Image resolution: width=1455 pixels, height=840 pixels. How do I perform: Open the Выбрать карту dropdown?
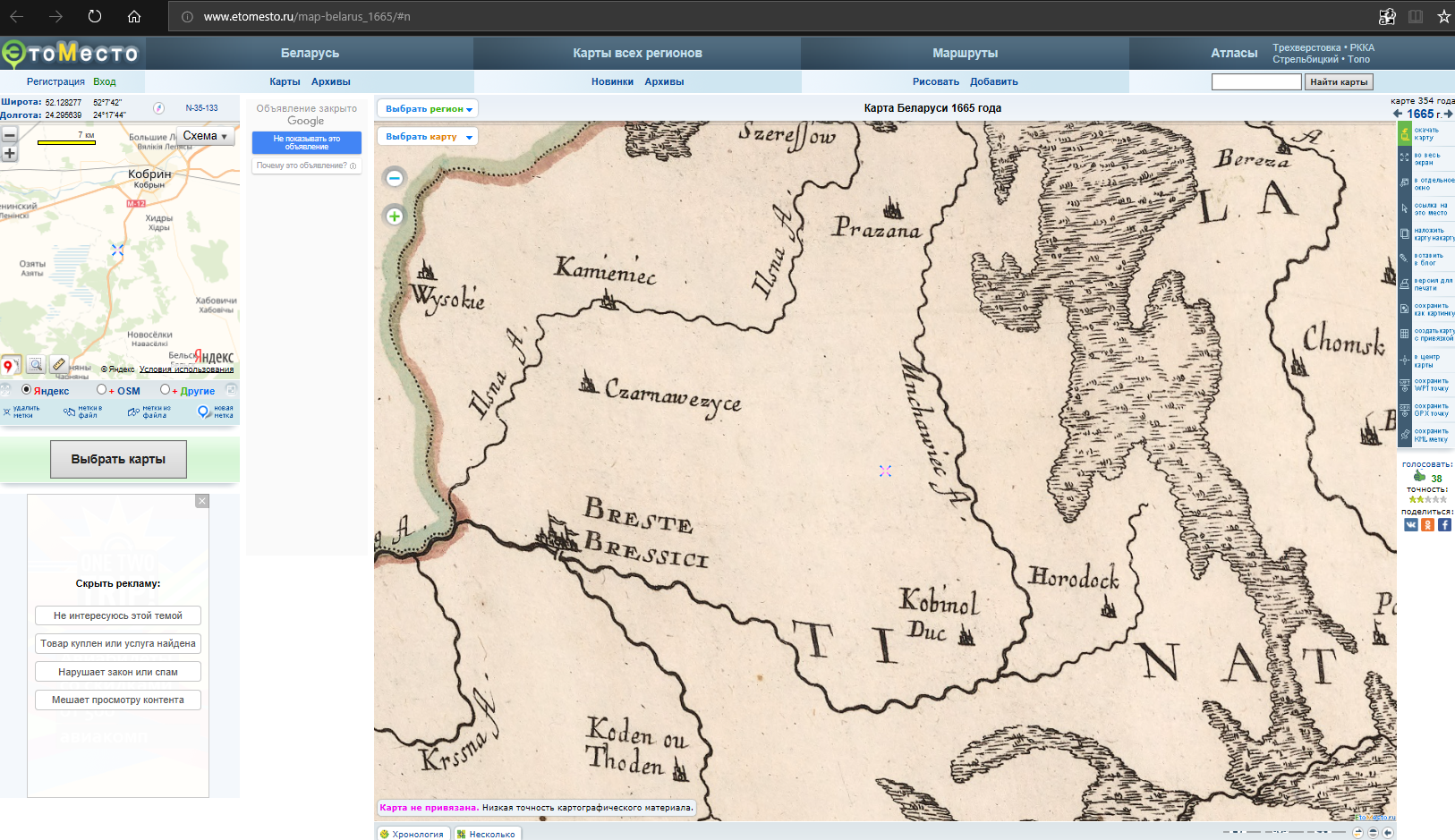click(428, 137)
